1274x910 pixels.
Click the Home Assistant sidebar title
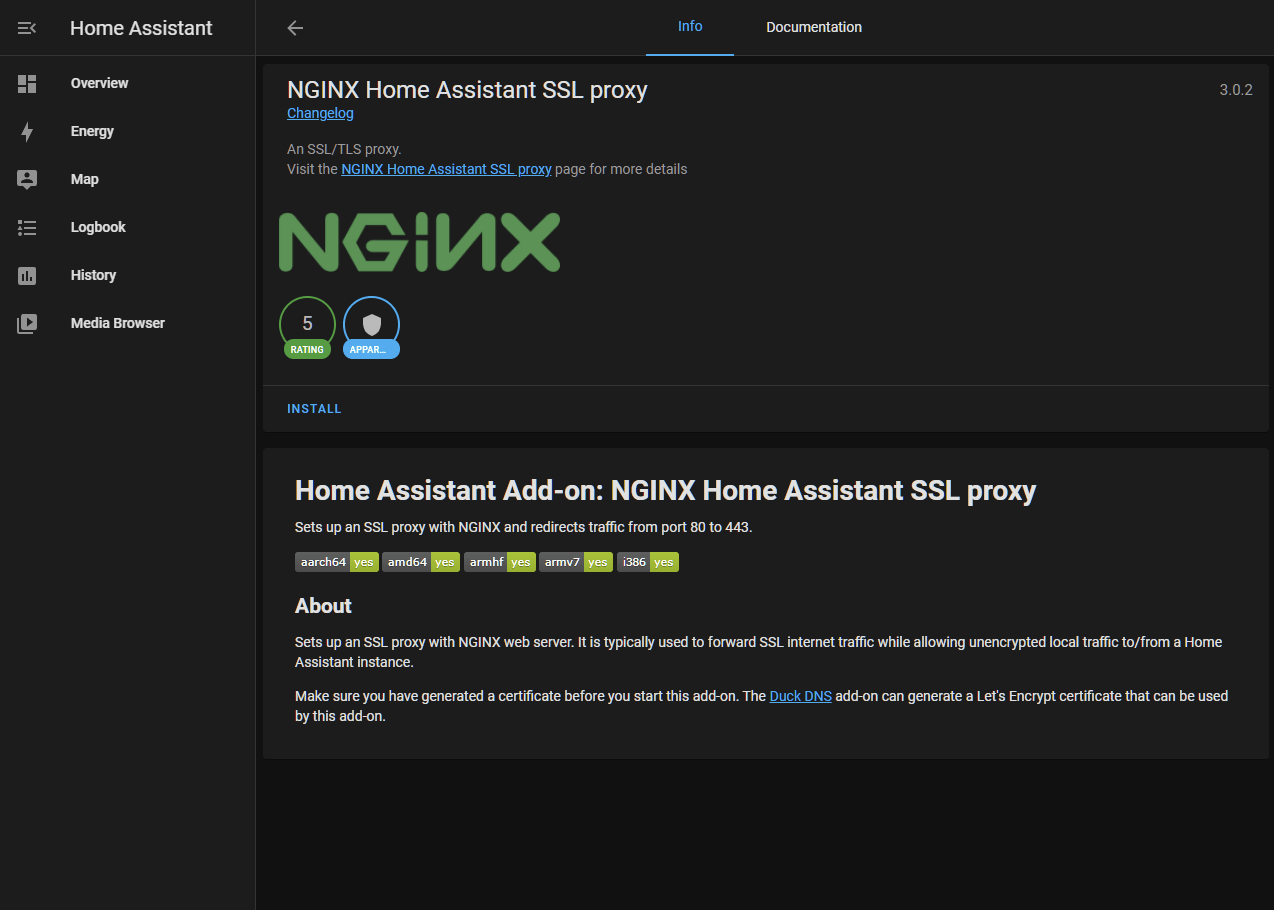(x=141, y=27)
